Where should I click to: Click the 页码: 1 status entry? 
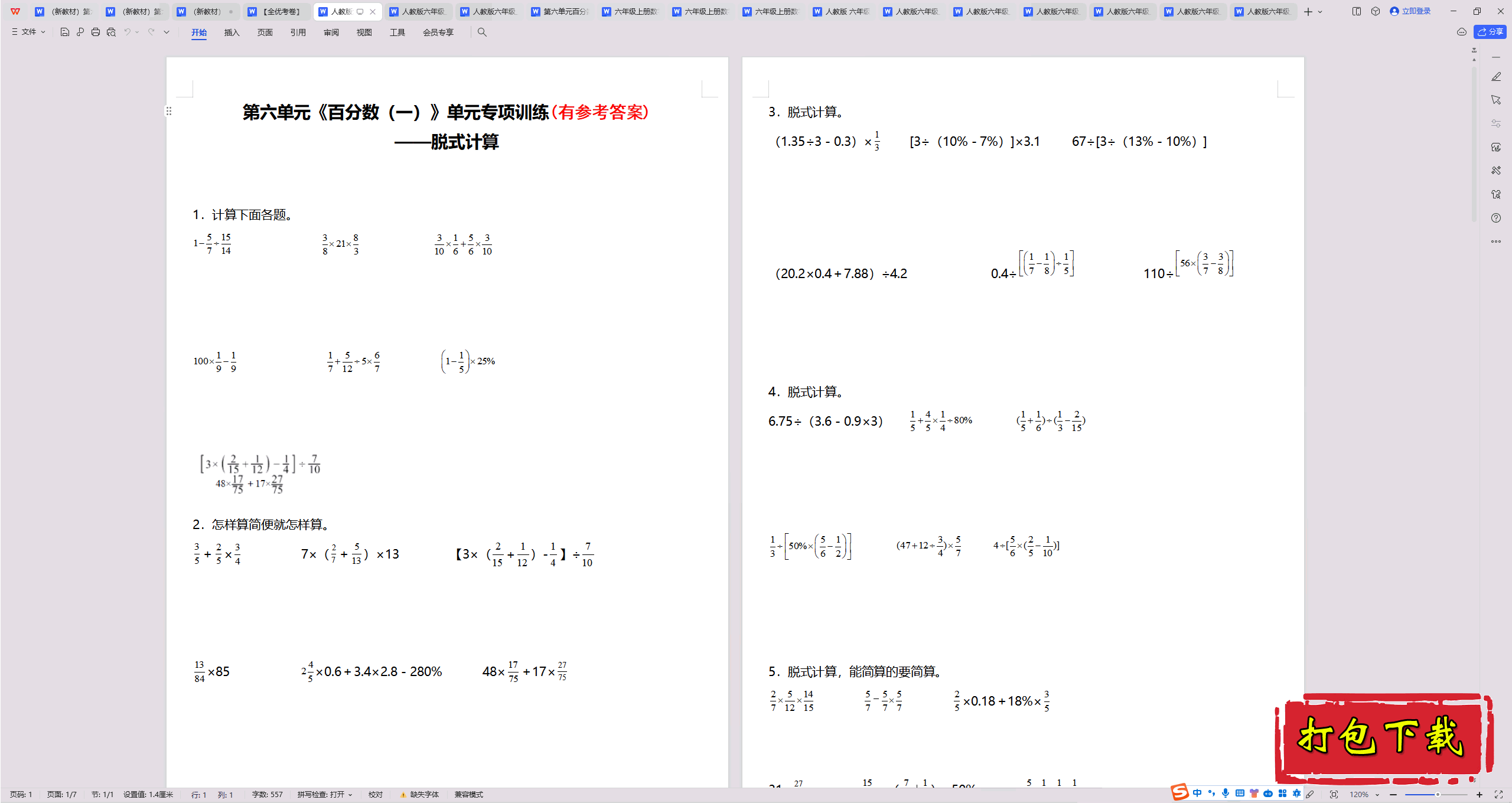(x=21, y=795)
